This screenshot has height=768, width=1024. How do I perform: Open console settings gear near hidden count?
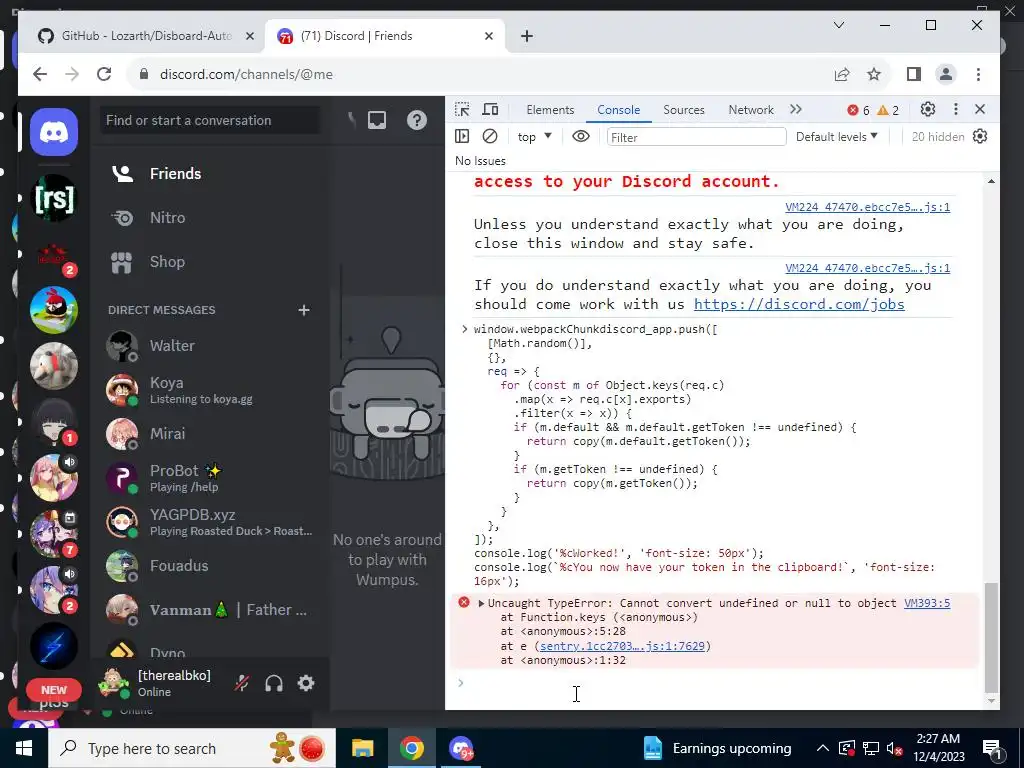pos(980,136)
